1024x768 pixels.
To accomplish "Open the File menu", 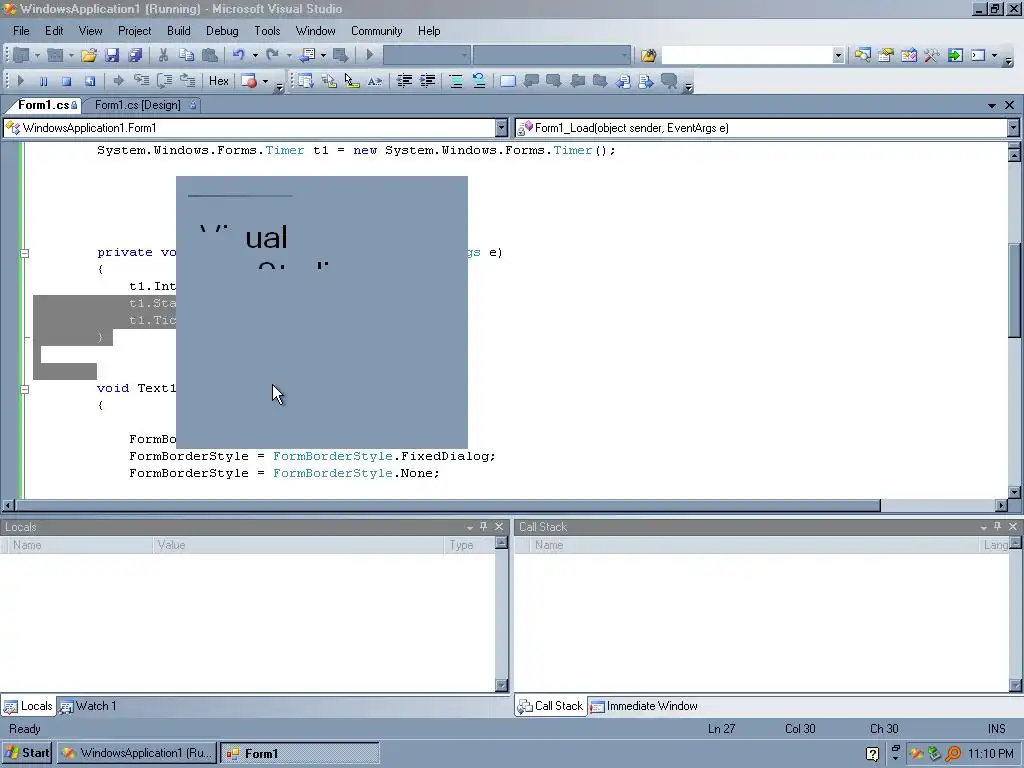I will point(21,31).
